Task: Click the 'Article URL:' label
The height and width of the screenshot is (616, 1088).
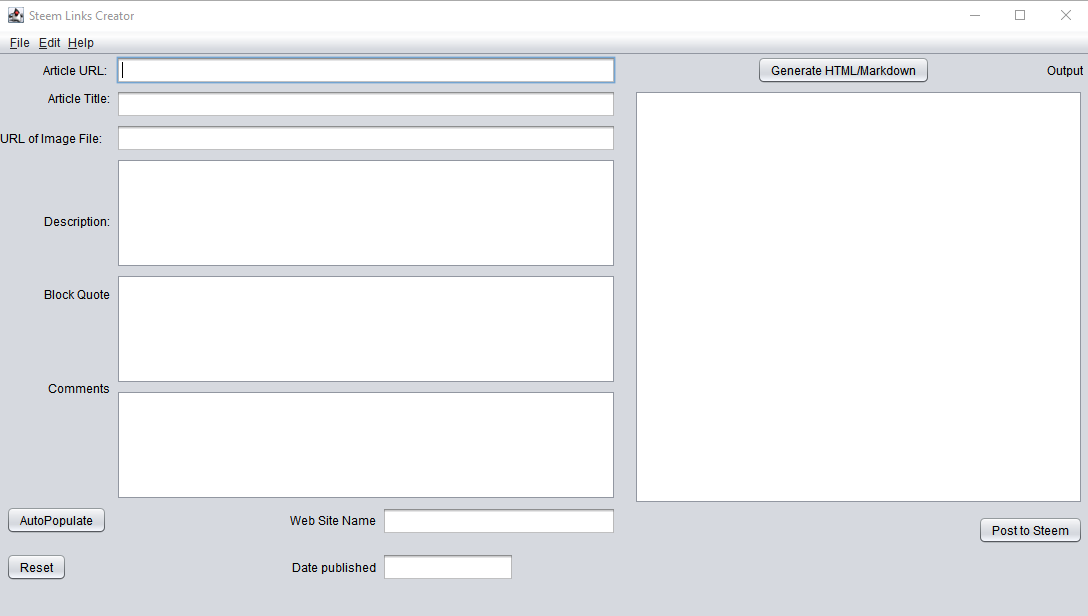Action: pos(75,71)
